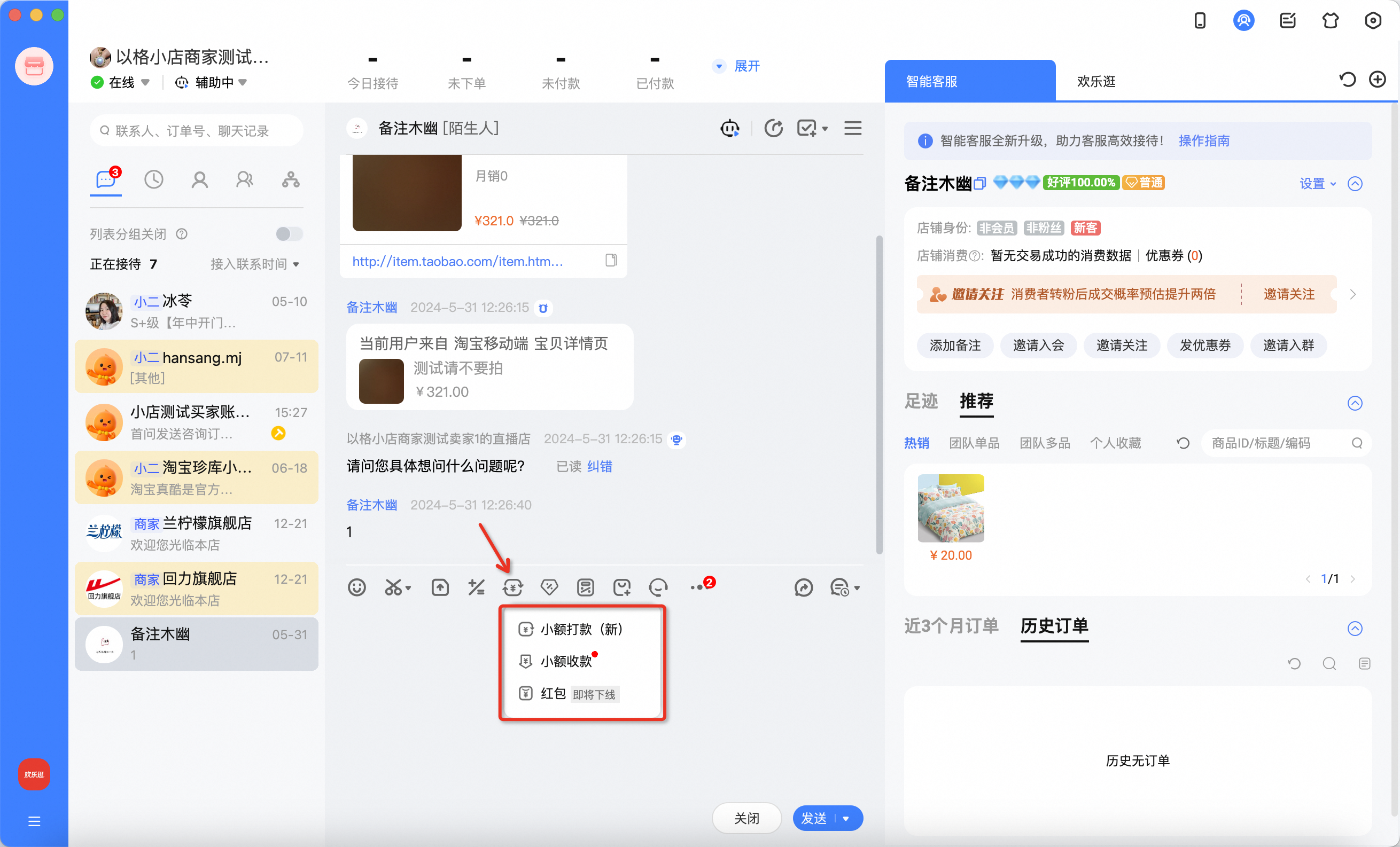Collapse the buyer info section
This screenshot has width=1400, height=847.
click(1355, 183)
